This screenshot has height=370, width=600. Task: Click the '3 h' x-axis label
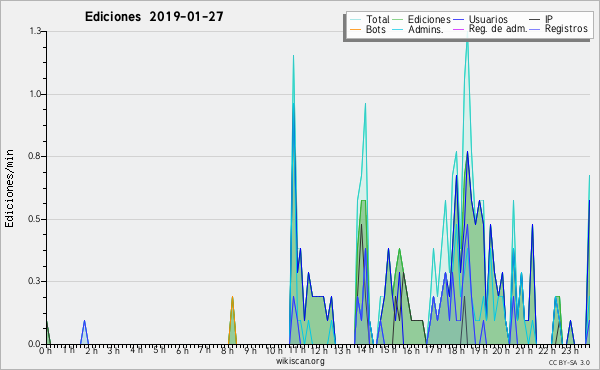coord(113,351)
